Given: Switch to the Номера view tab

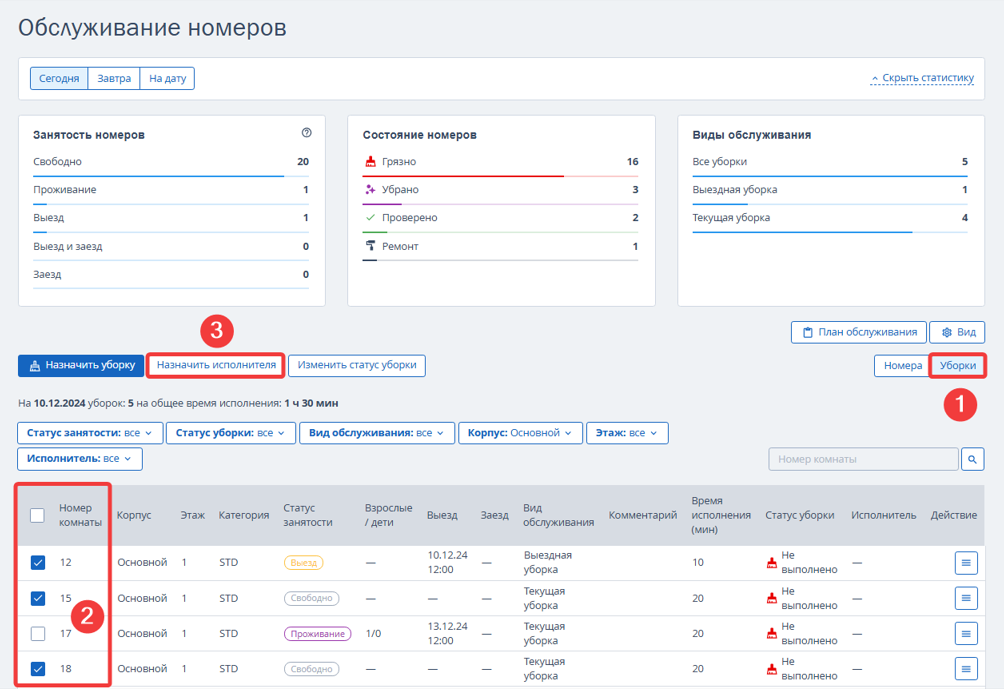Looking at the screenshot, I should point(902,366).
